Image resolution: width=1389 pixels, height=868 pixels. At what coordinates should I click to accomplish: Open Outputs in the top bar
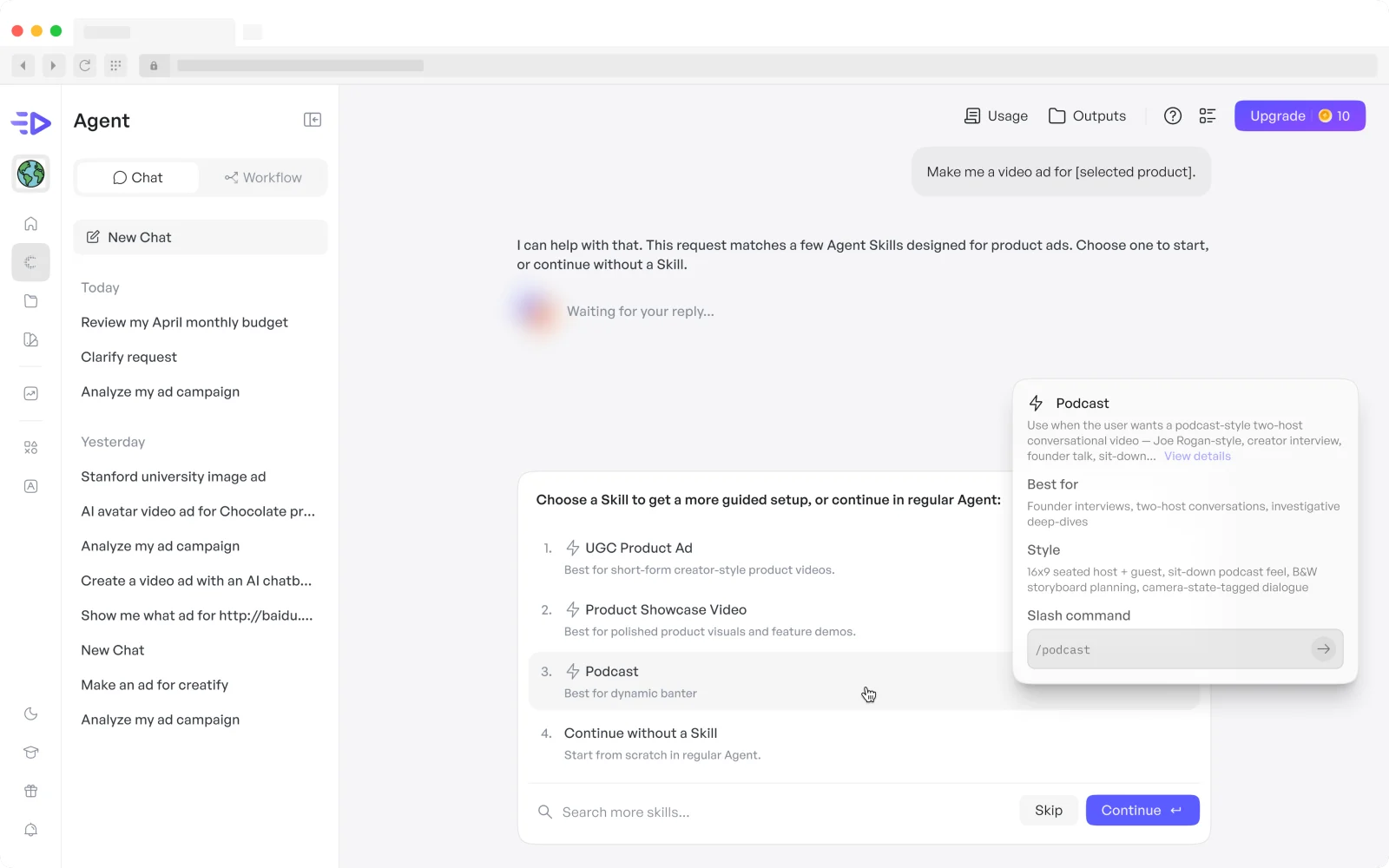pyautogui.click(x=1088, y=115)
